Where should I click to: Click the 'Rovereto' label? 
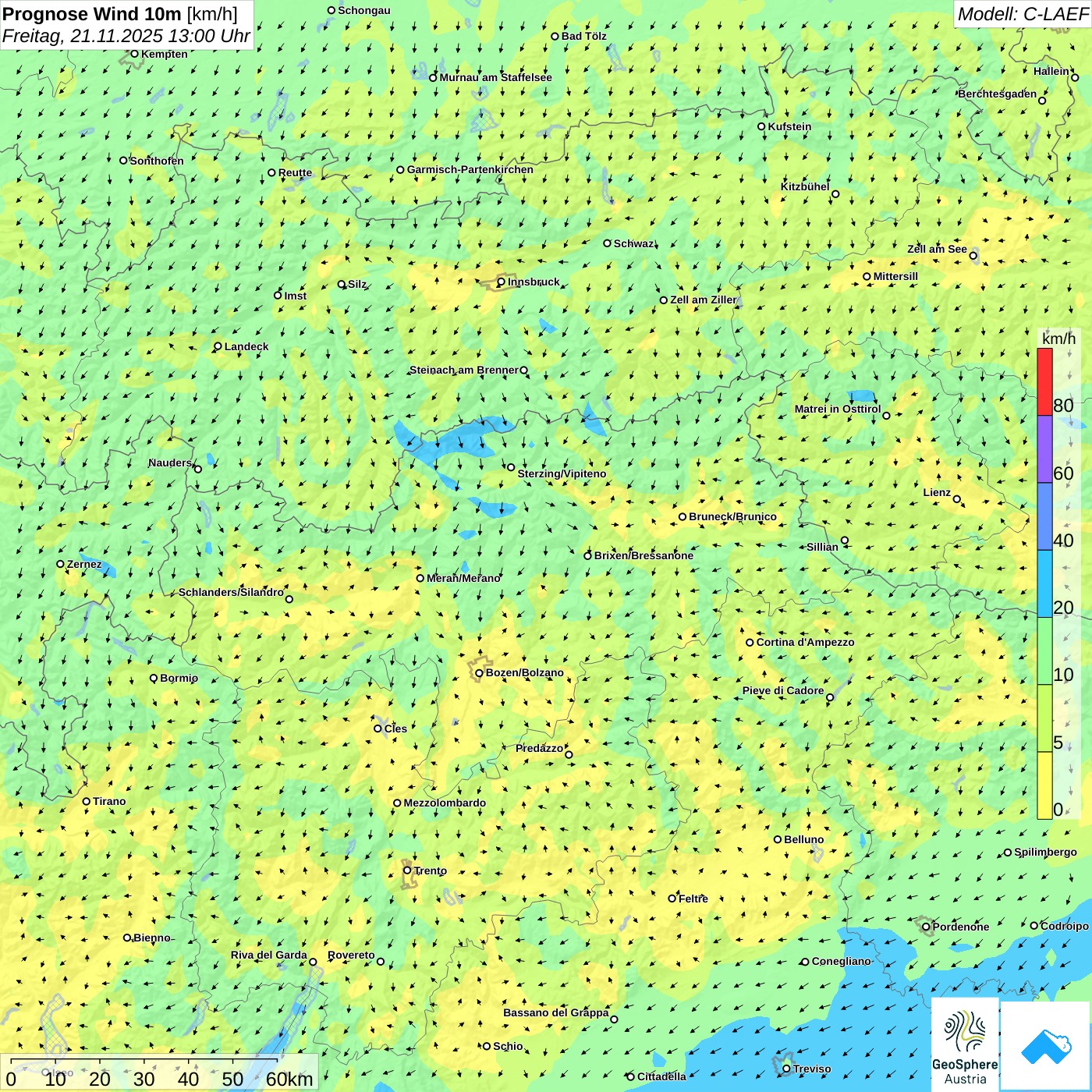(352, 955)
